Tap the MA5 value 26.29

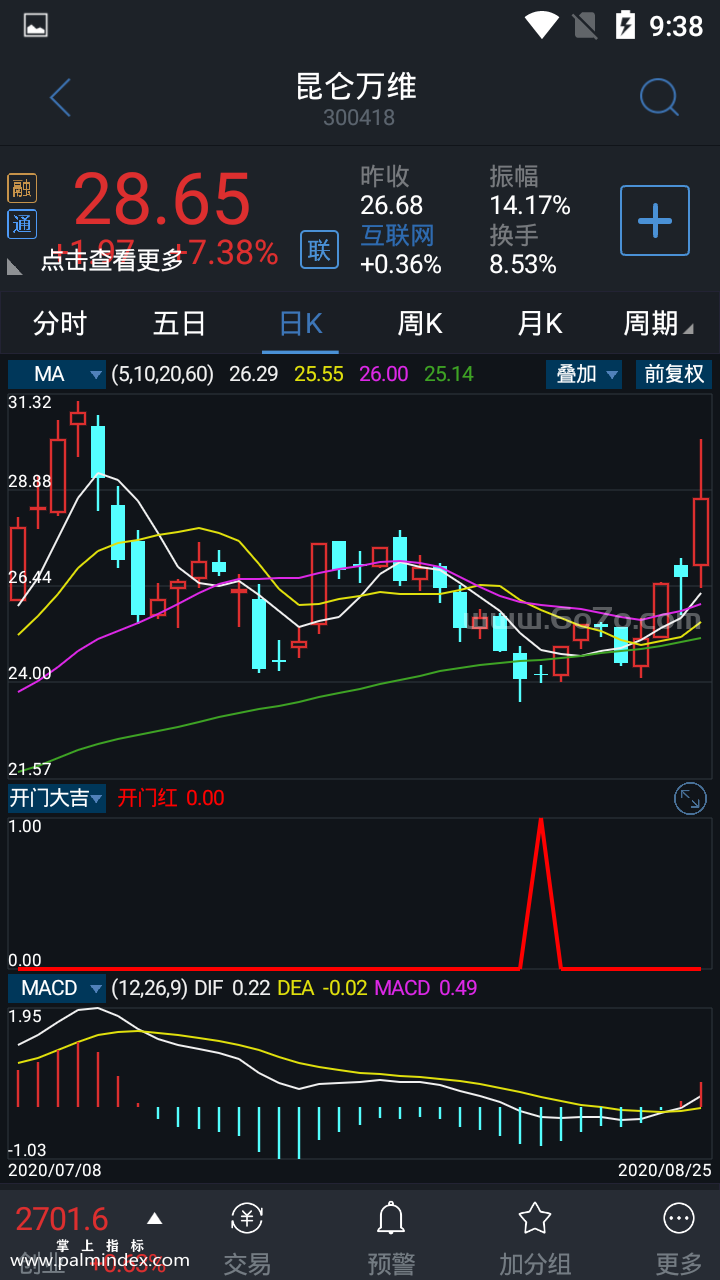click(254, 374)
